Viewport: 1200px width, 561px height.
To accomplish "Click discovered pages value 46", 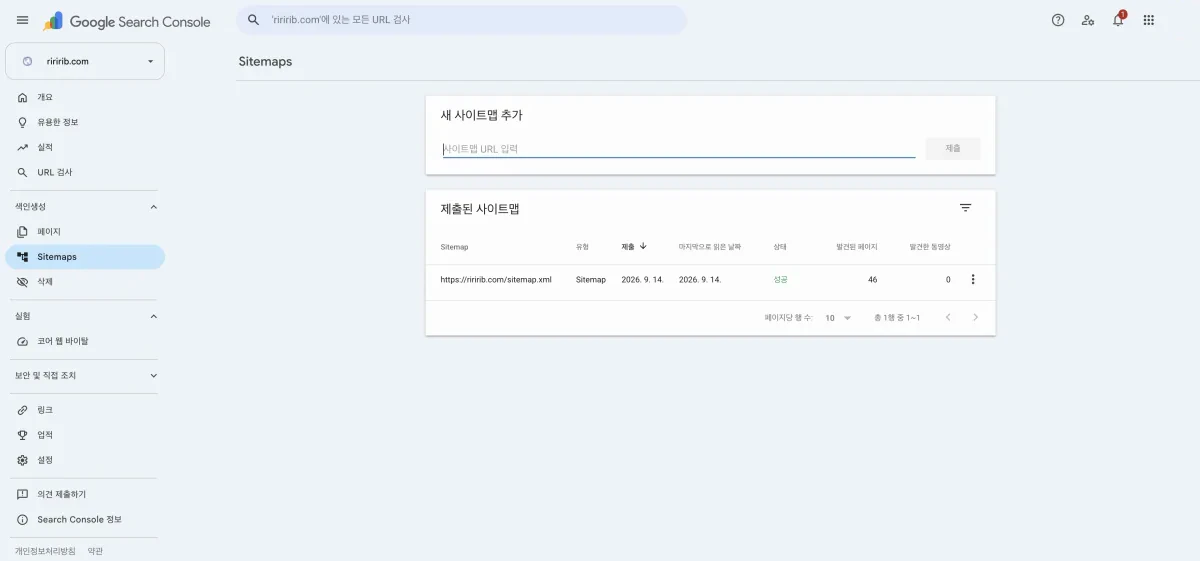I will pyautogui.click(x=872, y=280).
